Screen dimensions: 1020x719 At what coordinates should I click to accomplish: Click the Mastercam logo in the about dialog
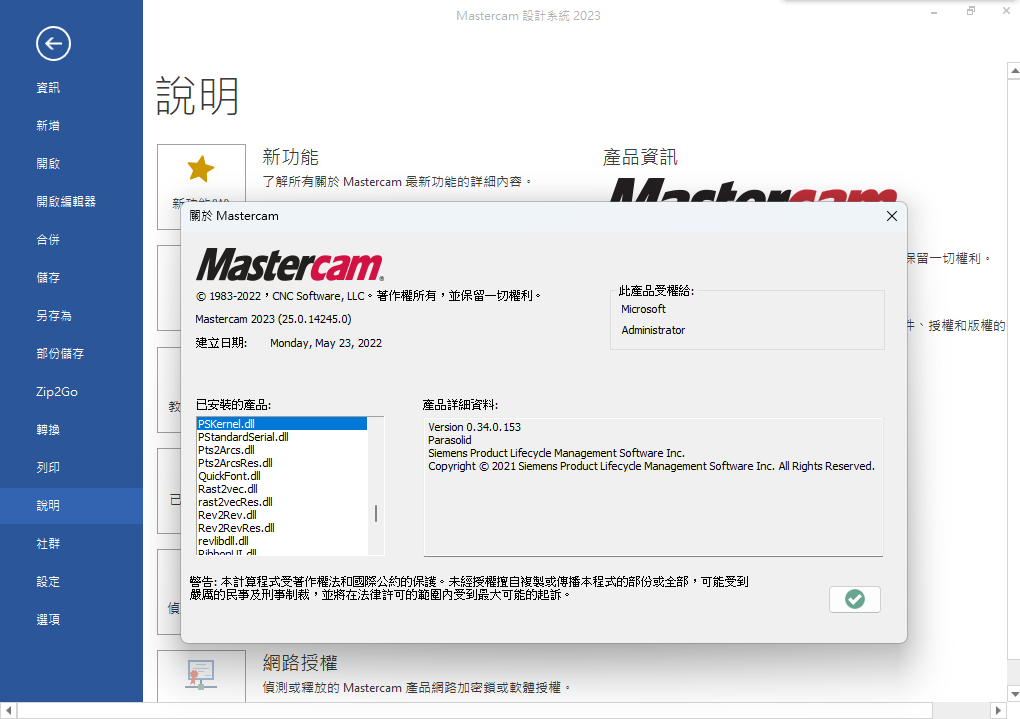pos(290,265)
